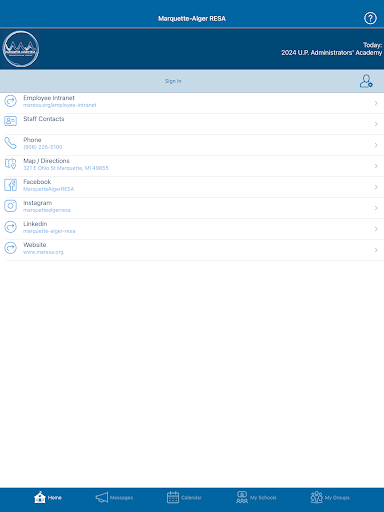Image resolution: width=384 pixels, height=512 pixels.
Task: Tap the Marquette-Alger RESA title
Action: pos(192,19)
